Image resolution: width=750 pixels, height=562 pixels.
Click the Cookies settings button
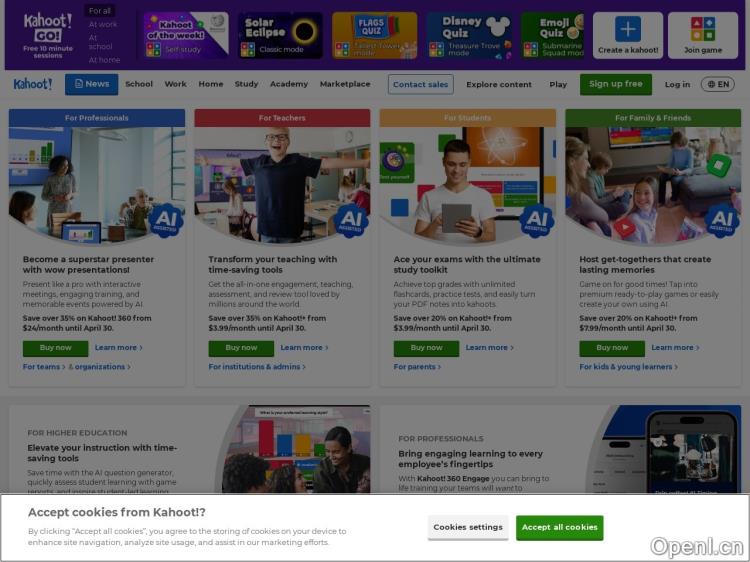[468, 528]
